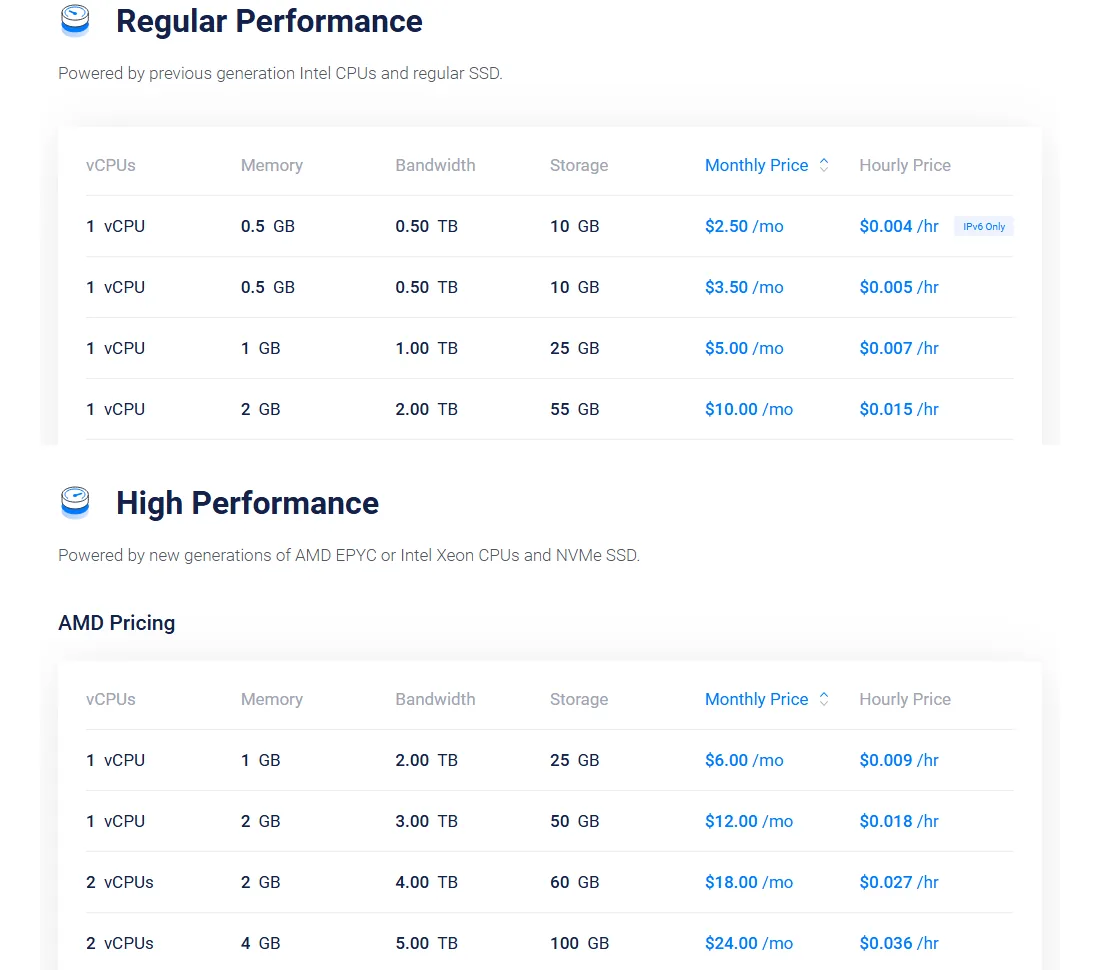This screenshot has width=1100, height=970.
Task: Click the $0.005 /hr hourly price
Action: point(899,287)
